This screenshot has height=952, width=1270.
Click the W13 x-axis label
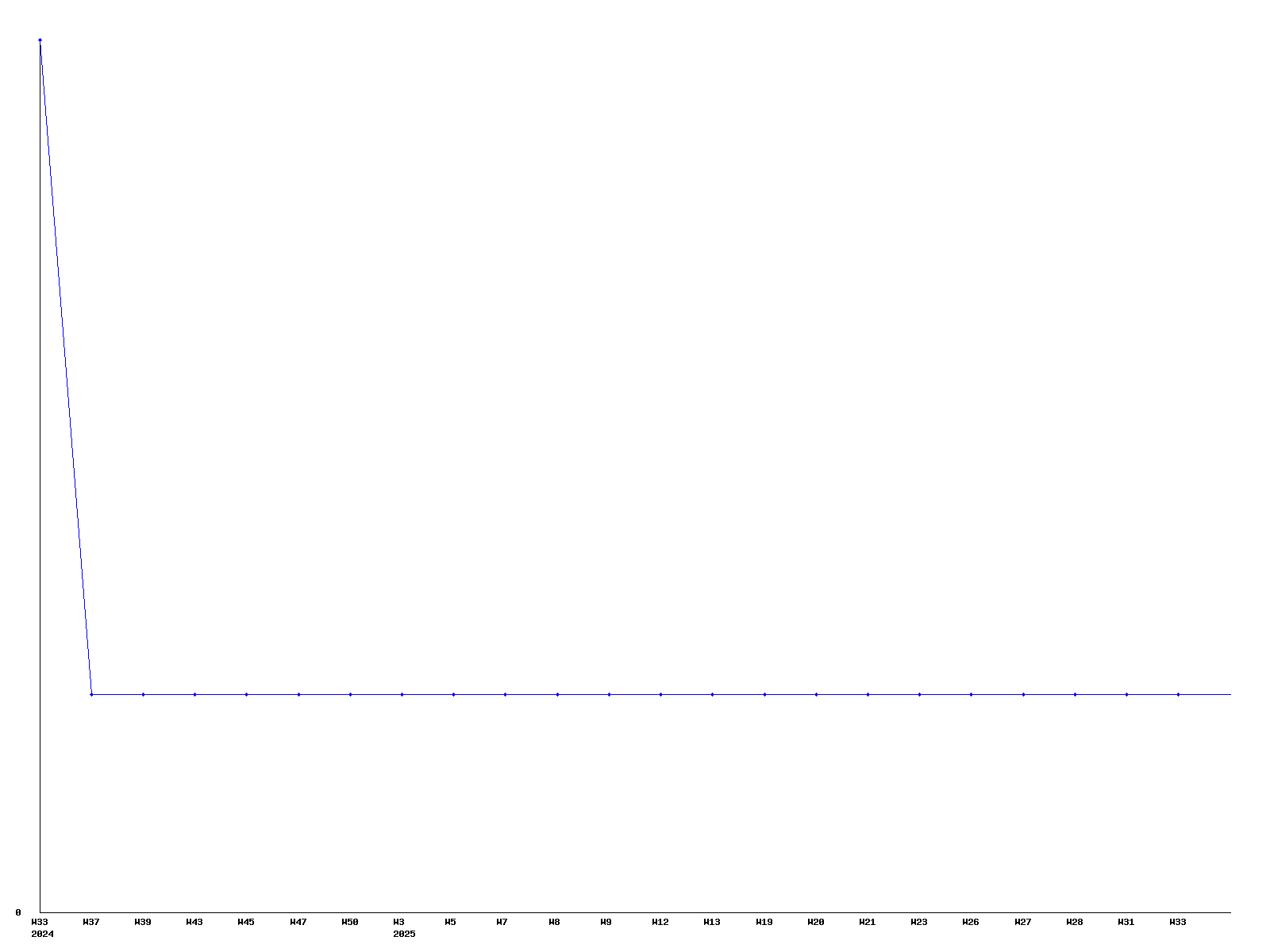pos(712,922)
